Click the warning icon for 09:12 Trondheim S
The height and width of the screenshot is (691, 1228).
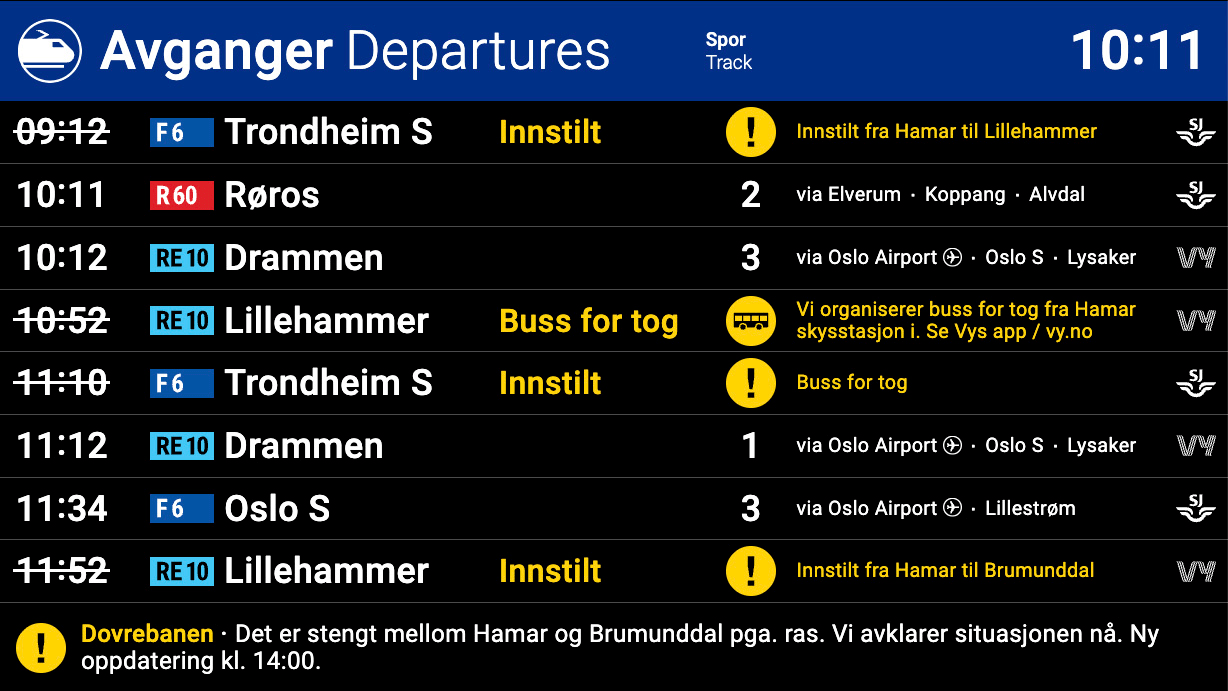(x=750, y=132)
